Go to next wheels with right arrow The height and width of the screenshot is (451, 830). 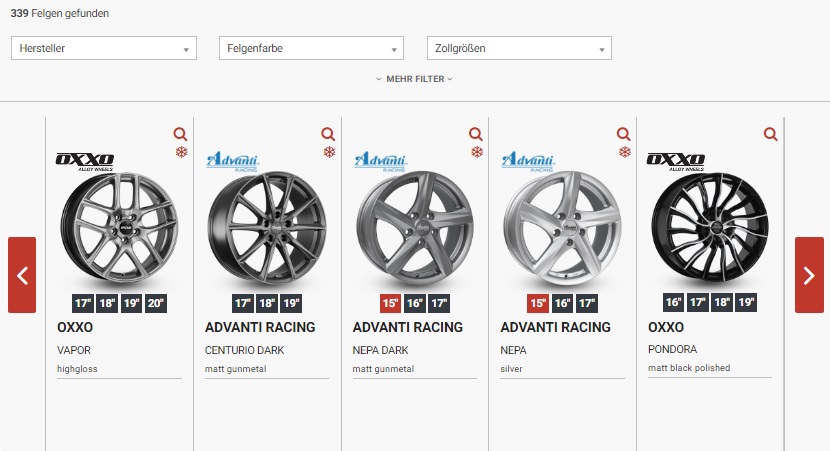(x=809, y=275)
